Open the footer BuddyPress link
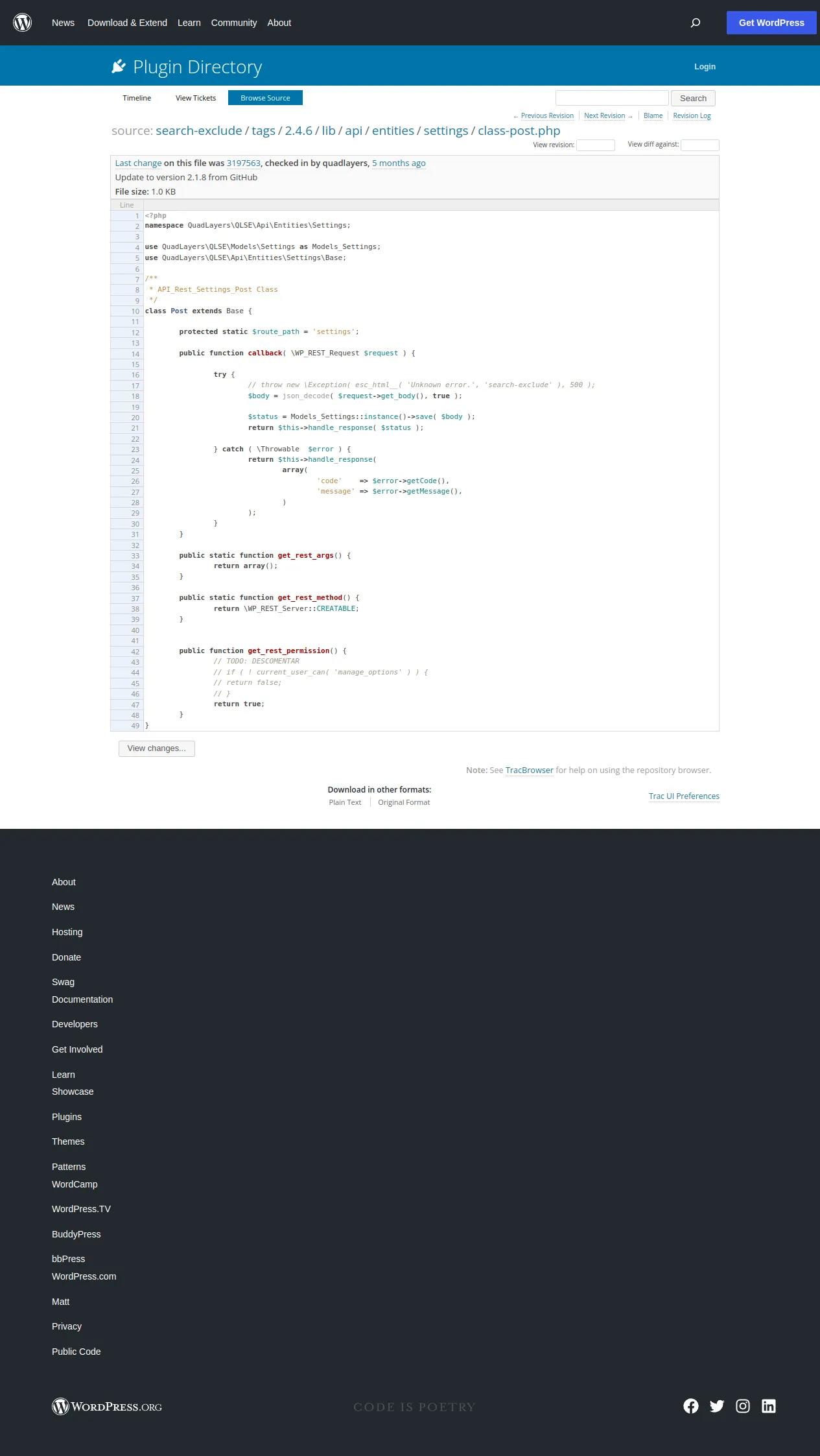 (76, 1234)
